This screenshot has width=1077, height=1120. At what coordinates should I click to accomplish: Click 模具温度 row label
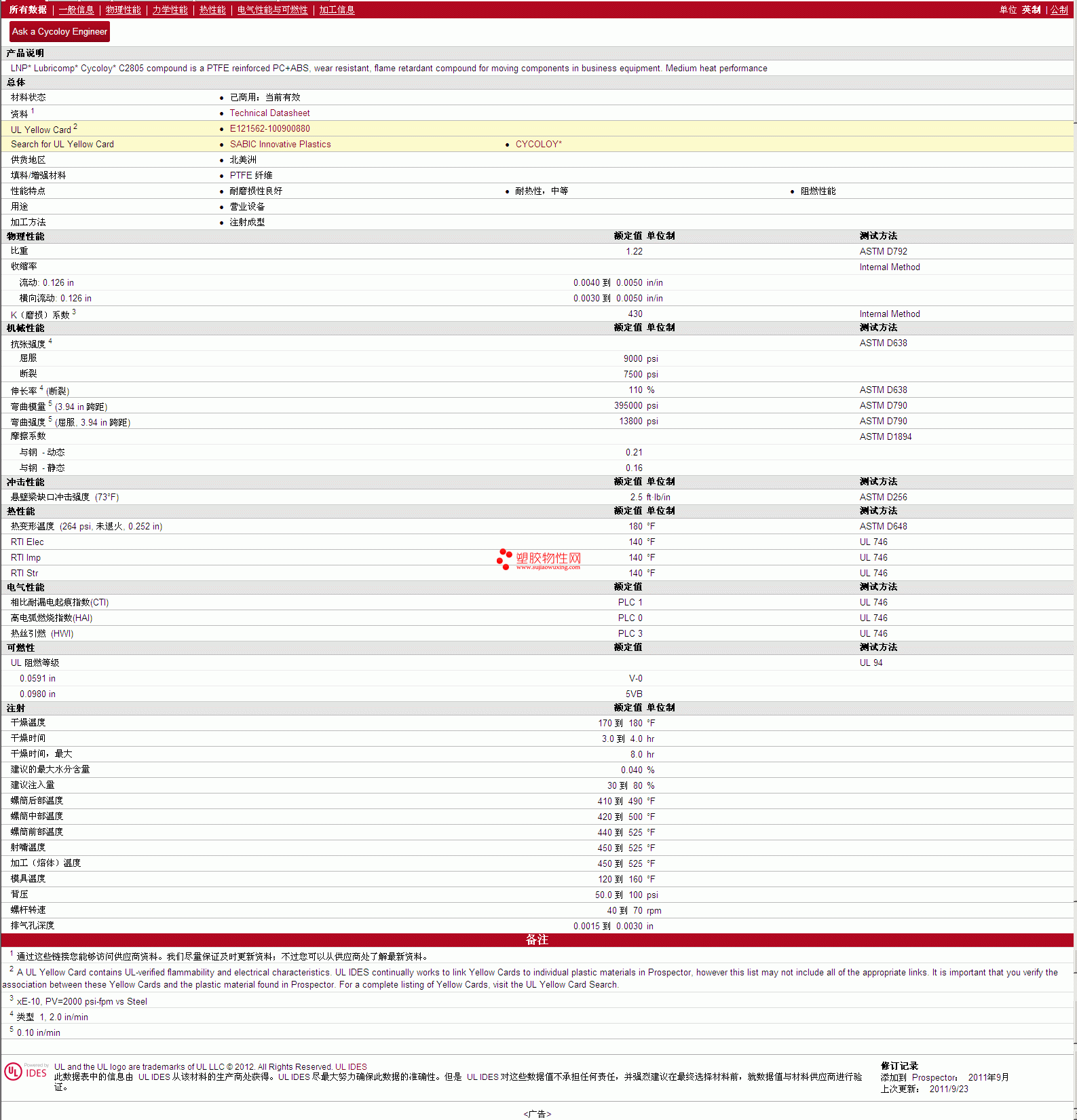point(28,879)
